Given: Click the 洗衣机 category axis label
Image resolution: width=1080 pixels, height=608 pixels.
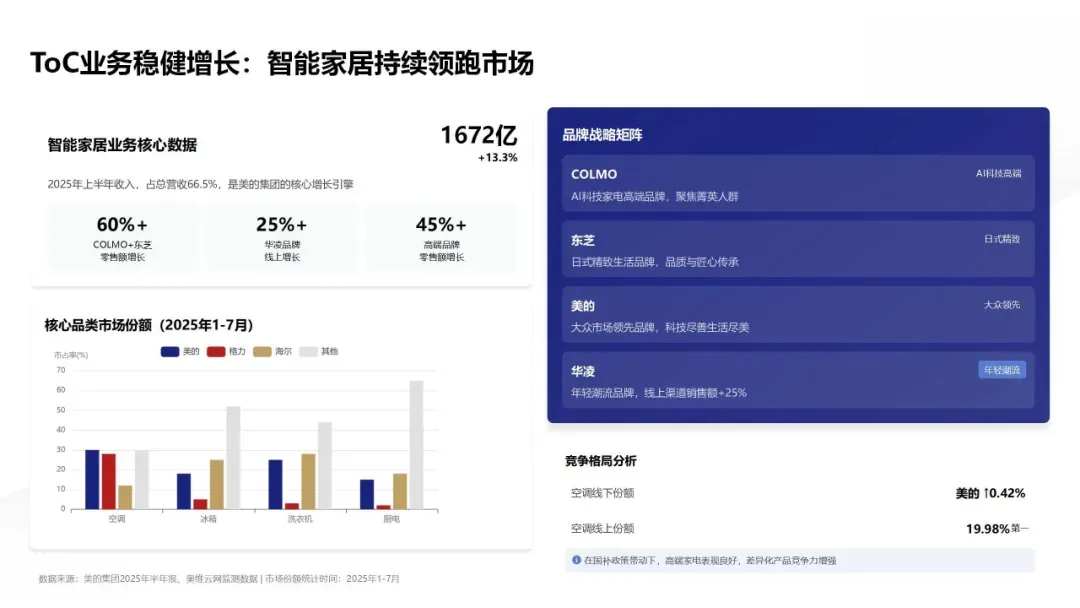Looking at the screenshot, I should pos(300,519).
